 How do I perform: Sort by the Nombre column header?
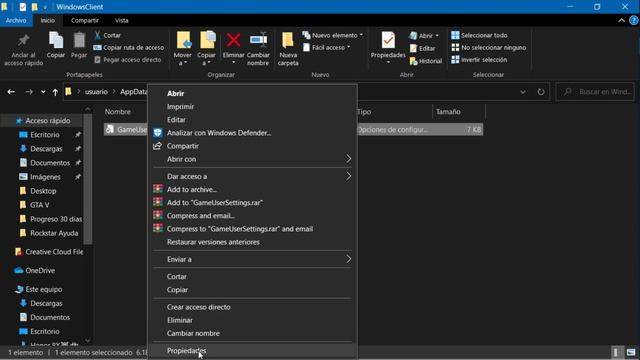(118, 111)
